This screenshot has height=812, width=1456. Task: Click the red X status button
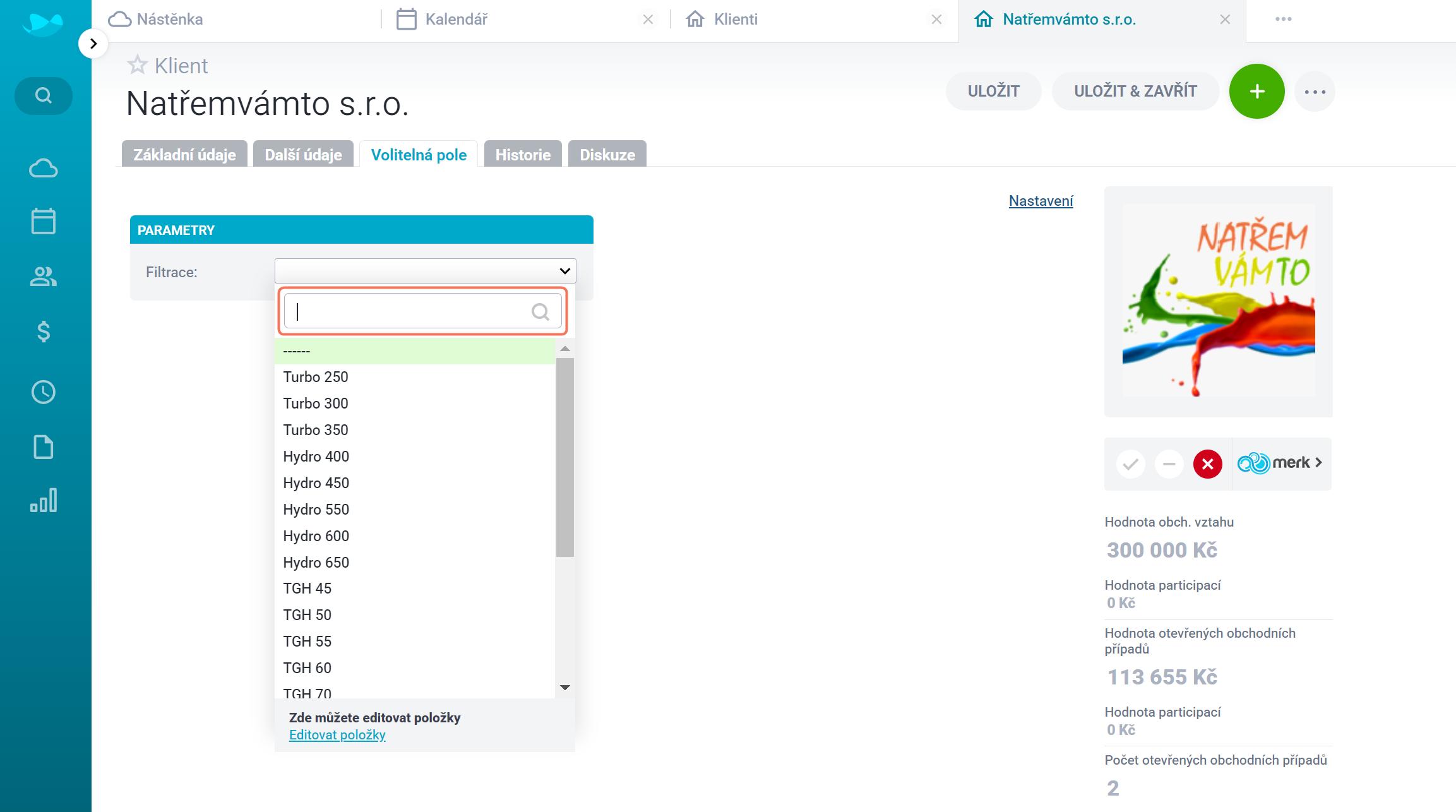[1207, 464]
